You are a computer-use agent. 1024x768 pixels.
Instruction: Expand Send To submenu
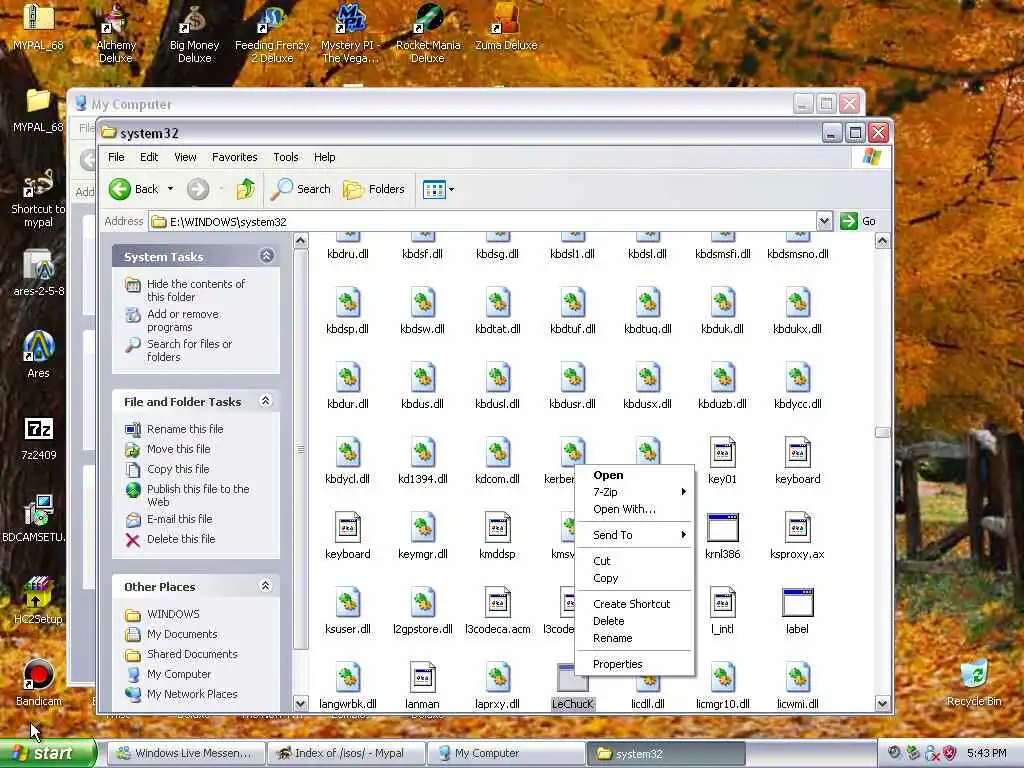point(634,535)
